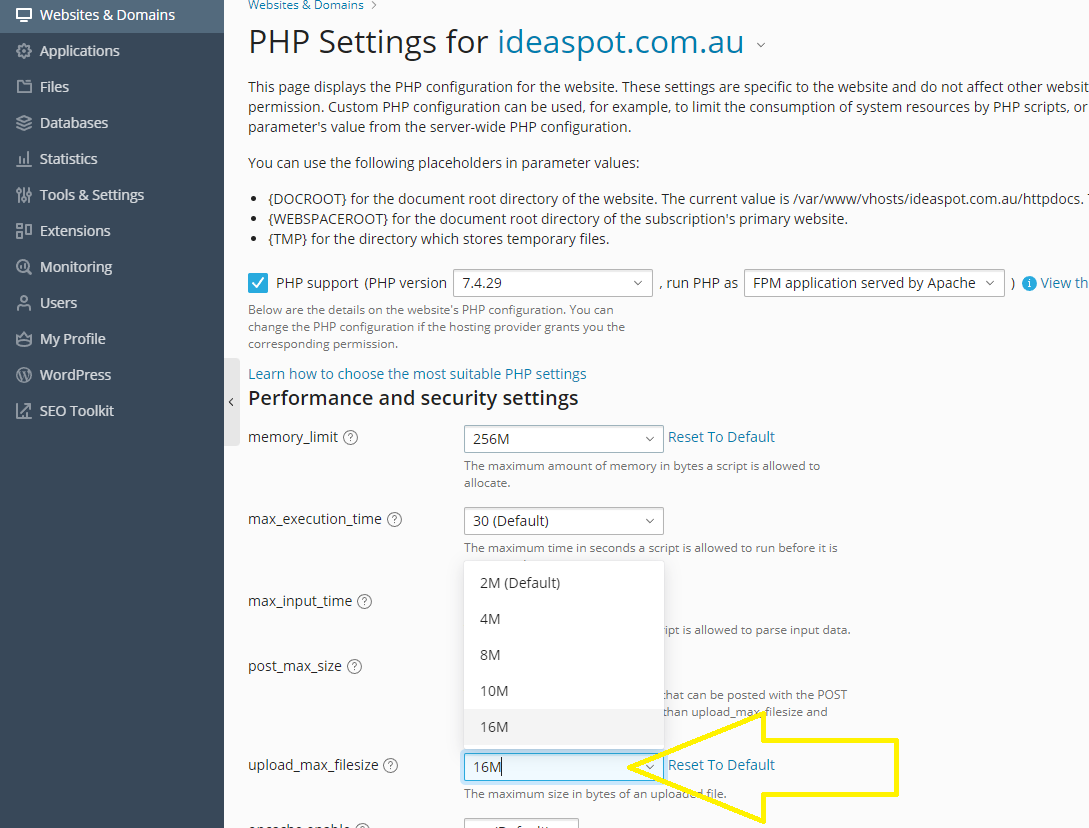Screen dimensions: 1089x828
Task: Click the memory_limit help question mark
Action: 350,436
